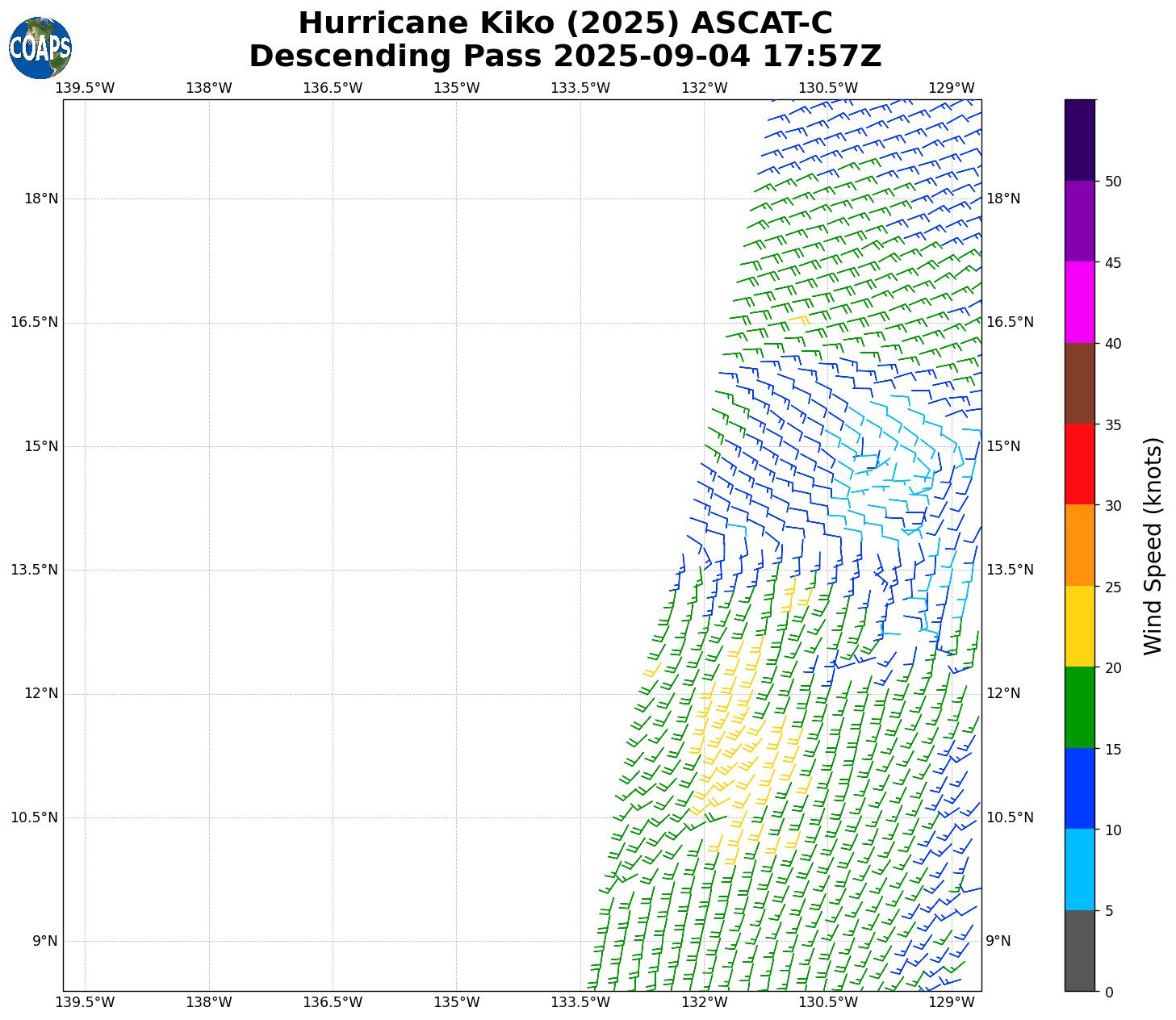The height and width of the screenshot is (1020, 1176).
Task: Click the Wind Speed (knots) colorbar label
Action: [x=1153, y=546]
